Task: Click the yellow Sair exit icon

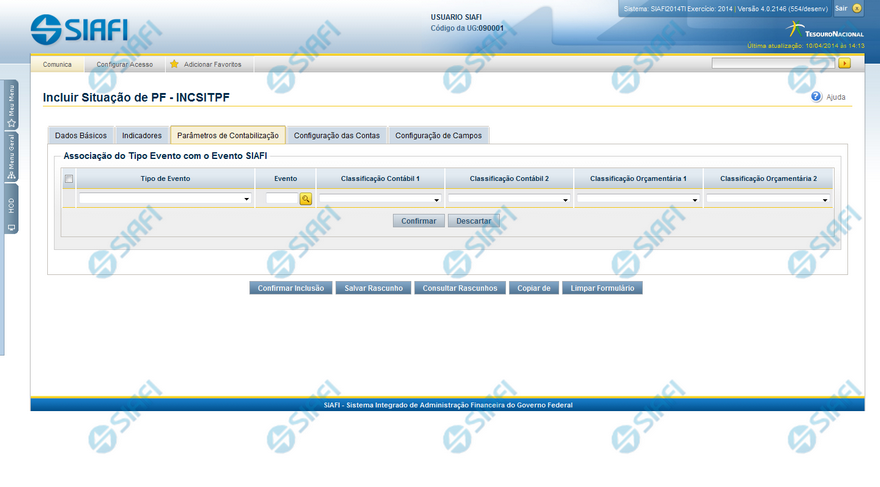Action: [857, 8]
